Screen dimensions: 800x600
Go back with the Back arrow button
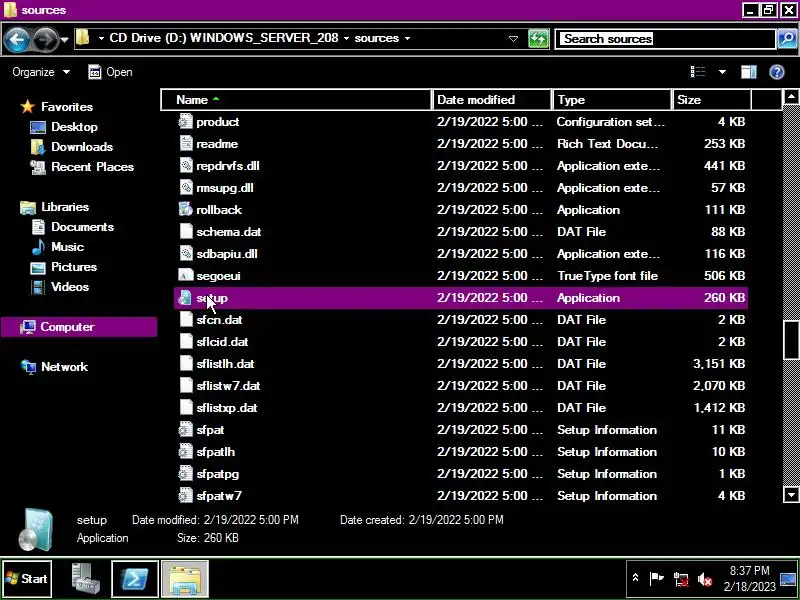point(17,39)
